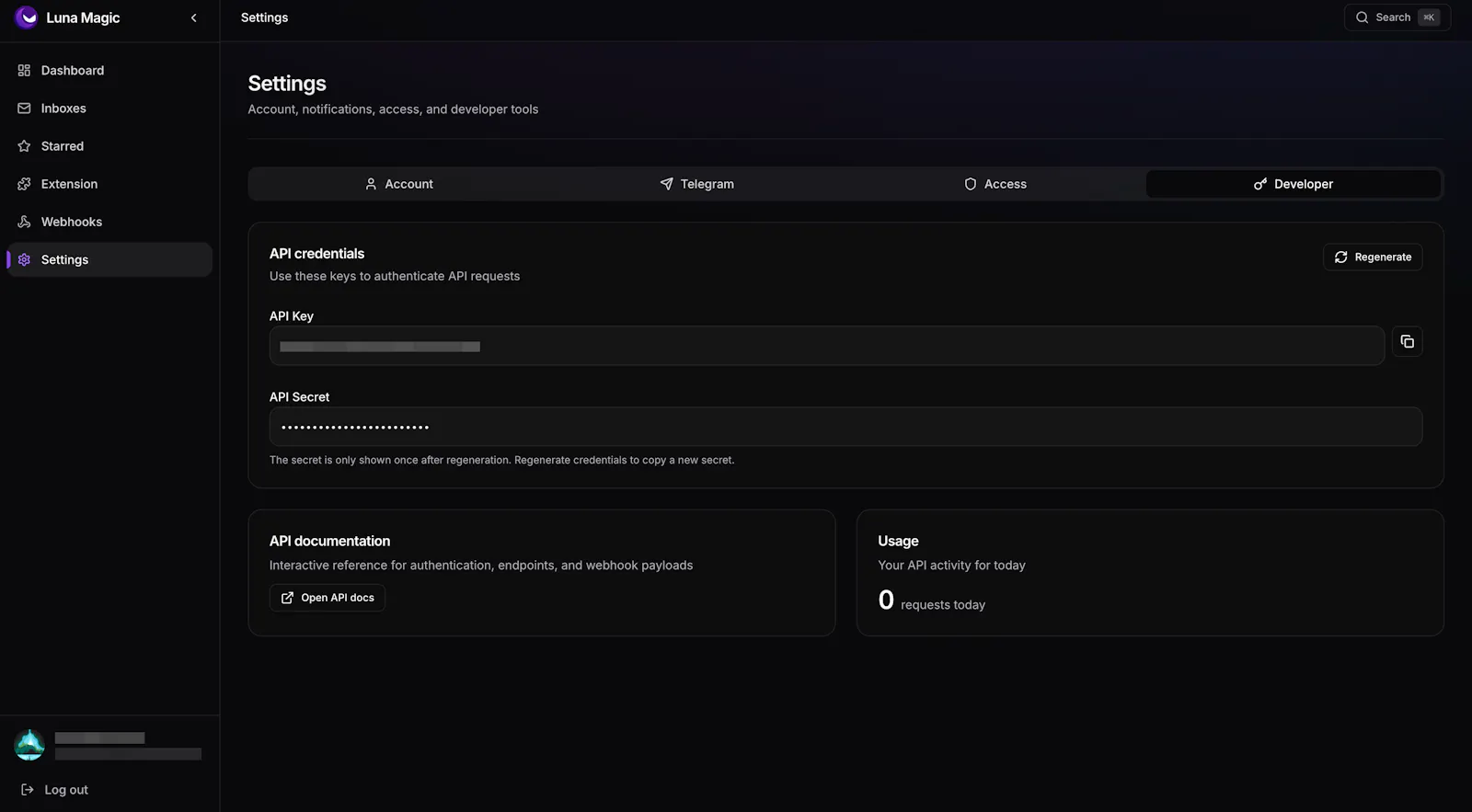Image resolution: width=1472 pixels, height=812 pixels.
Task: Click the Settings gear icon
Action: [x=24, y=259]
